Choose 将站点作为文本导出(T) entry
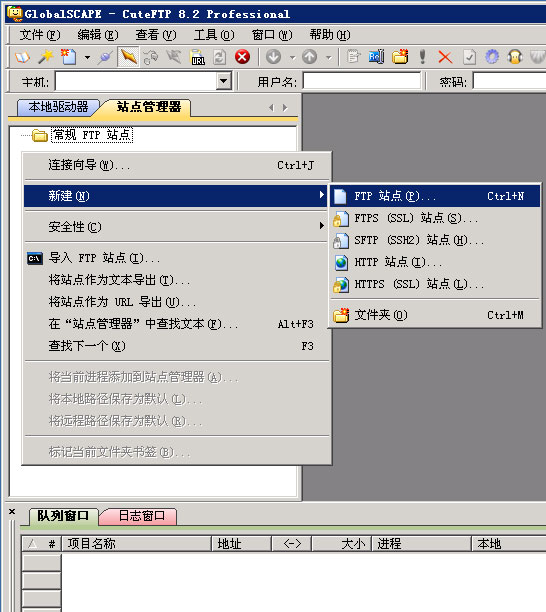 (x=176, y=280)
